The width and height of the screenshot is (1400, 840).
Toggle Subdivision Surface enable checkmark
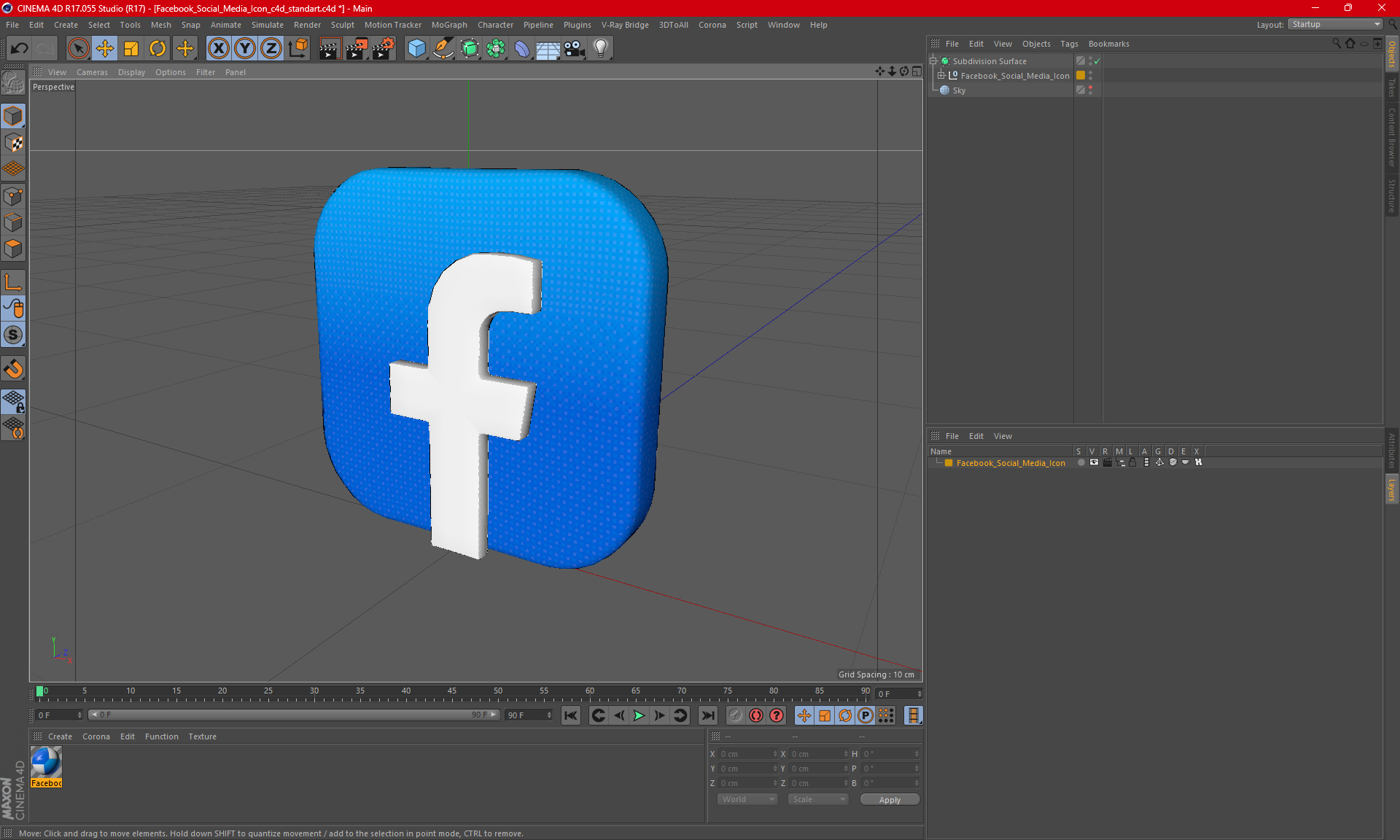(x=1097, y=61)
